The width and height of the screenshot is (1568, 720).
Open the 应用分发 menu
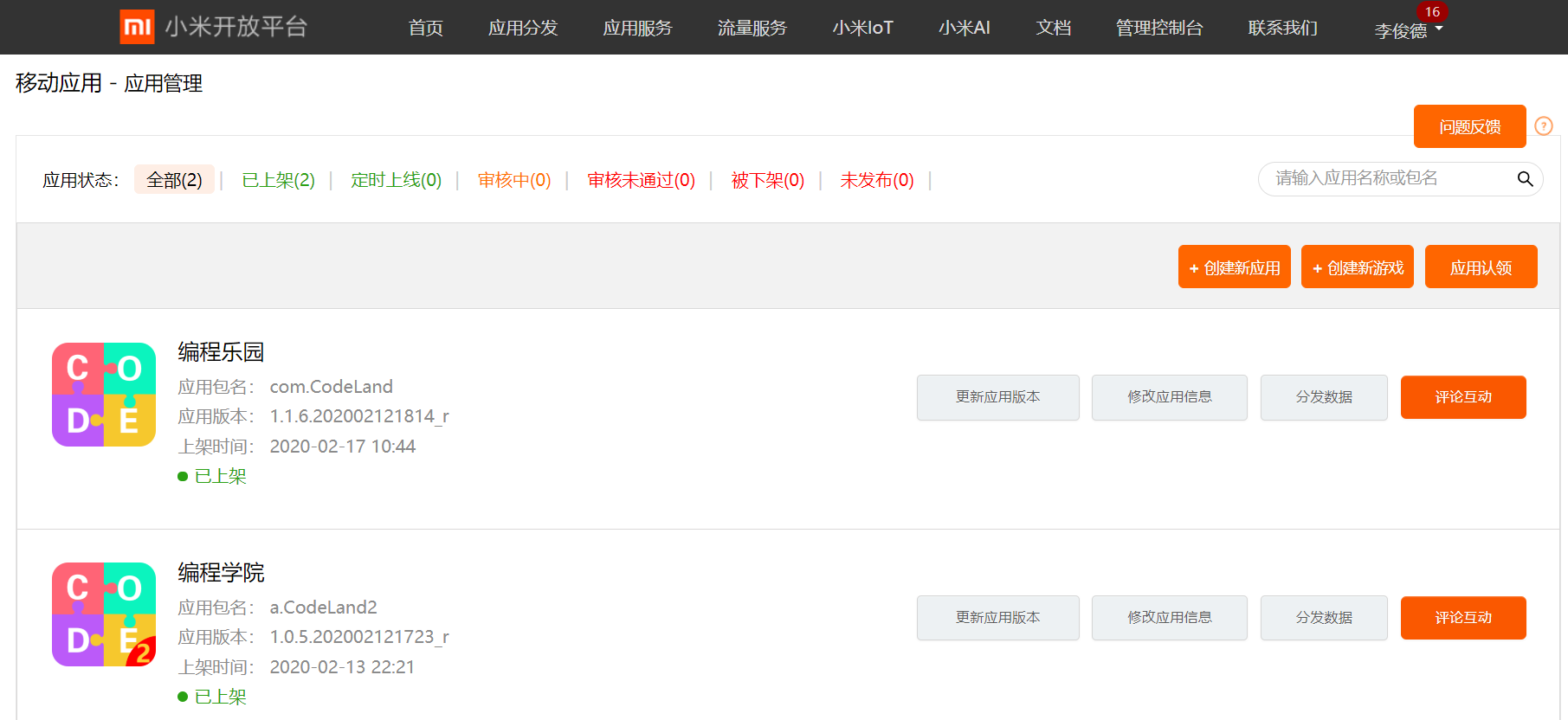click(x=523, y=28)
